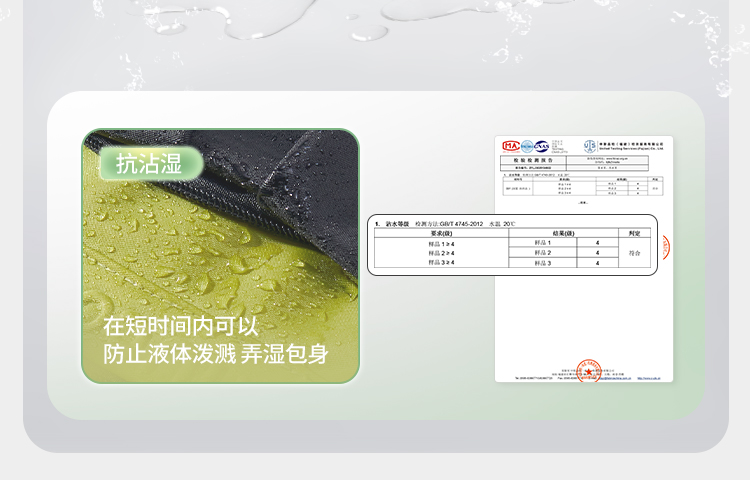This screenshot has height=480, width=750.
Task: Click the 符合 verdict cell
Action: click(634, 253)
